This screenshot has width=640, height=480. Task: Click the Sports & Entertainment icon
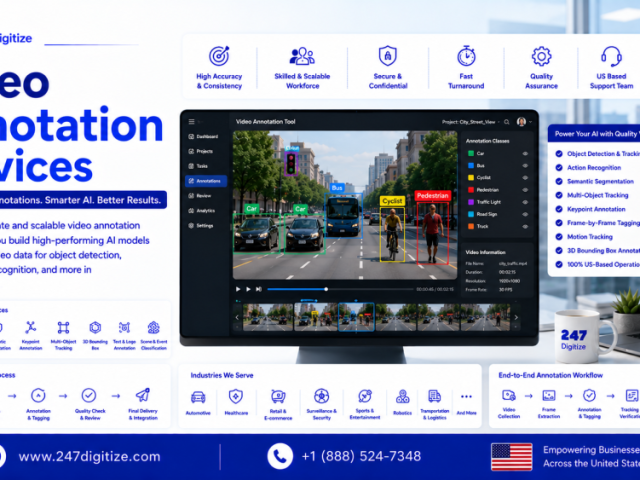pyautogui.click(x=365, y=396)
